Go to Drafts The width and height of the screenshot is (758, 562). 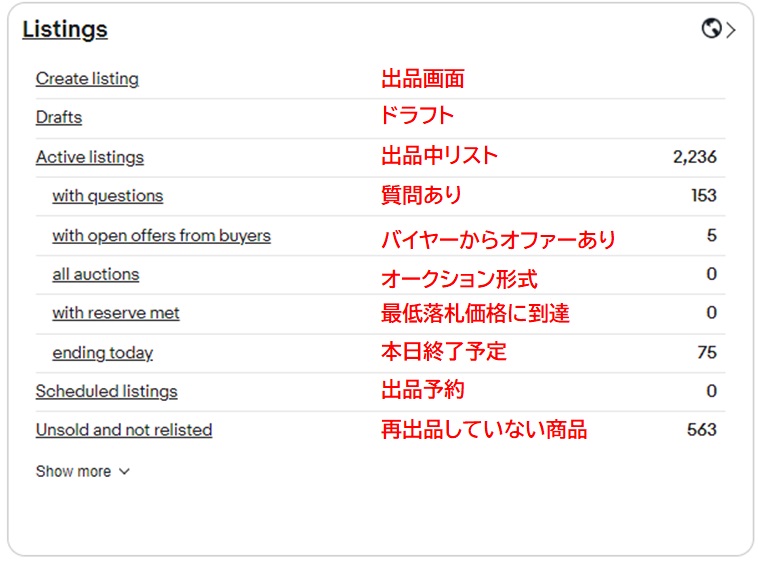(x=59, y=117)
